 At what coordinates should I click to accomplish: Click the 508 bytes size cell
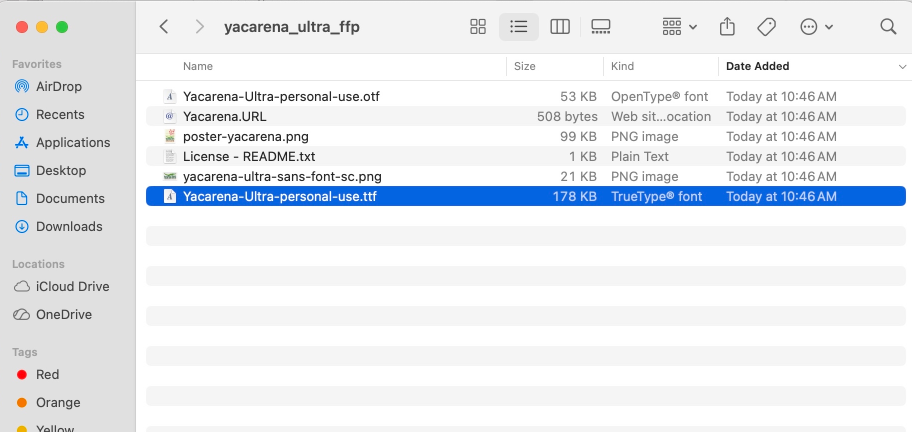point(567,116)
